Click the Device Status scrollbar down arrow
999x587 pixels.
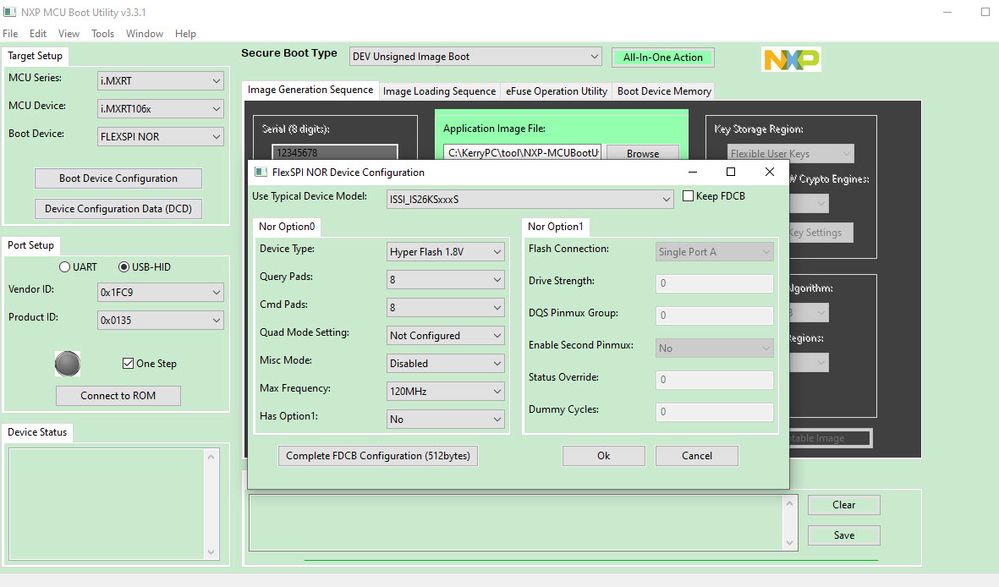[x=212, y=553]
